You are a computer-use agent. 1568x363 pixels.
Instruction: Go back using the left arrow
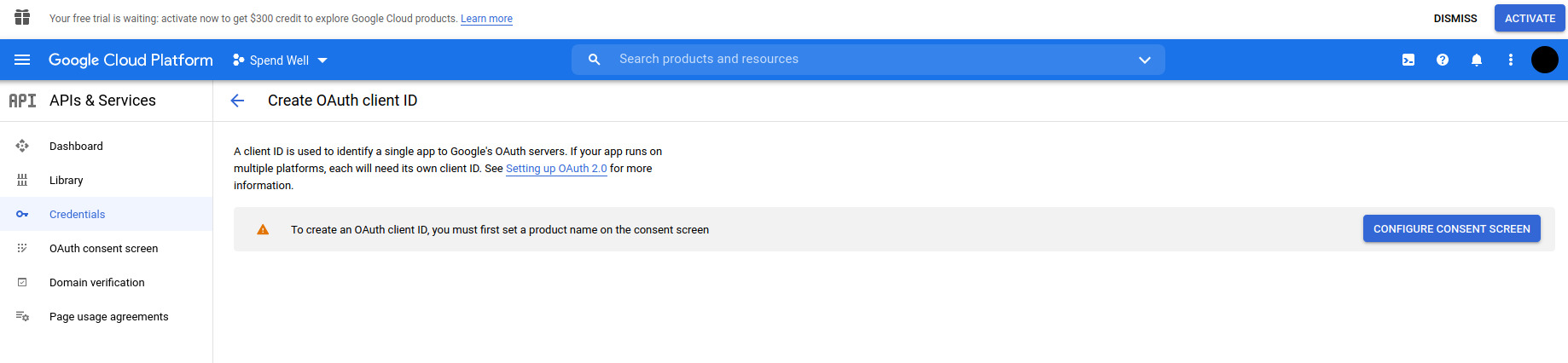[237, 101]
